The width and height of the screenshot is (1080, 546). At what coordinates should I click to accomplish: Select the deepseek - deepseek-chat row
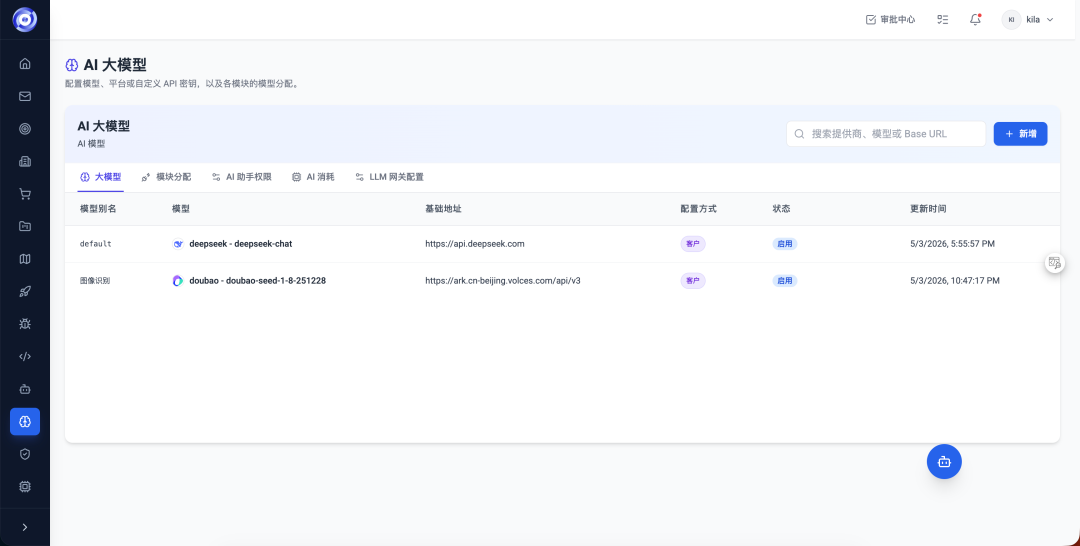(562, 244)
